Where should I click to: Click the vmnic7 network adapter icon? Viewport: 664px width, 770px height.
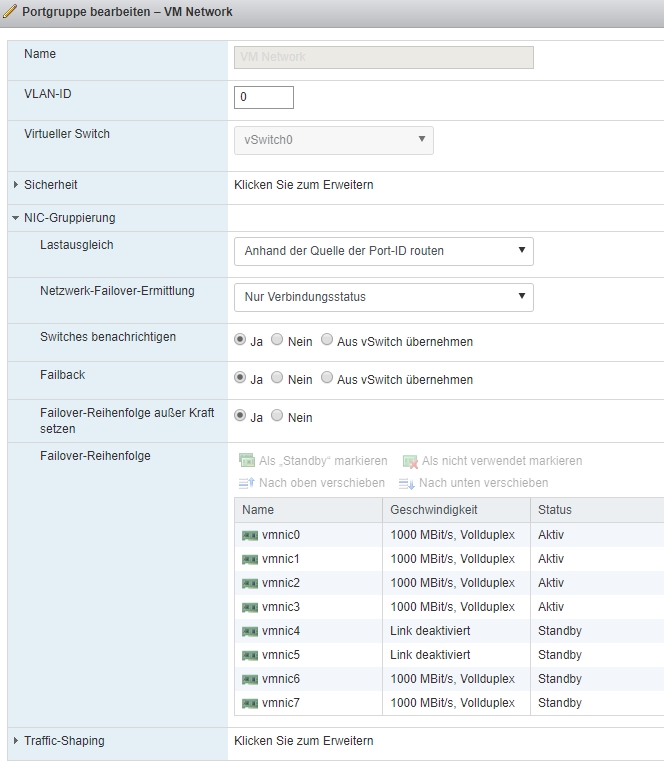pos(250,703)
